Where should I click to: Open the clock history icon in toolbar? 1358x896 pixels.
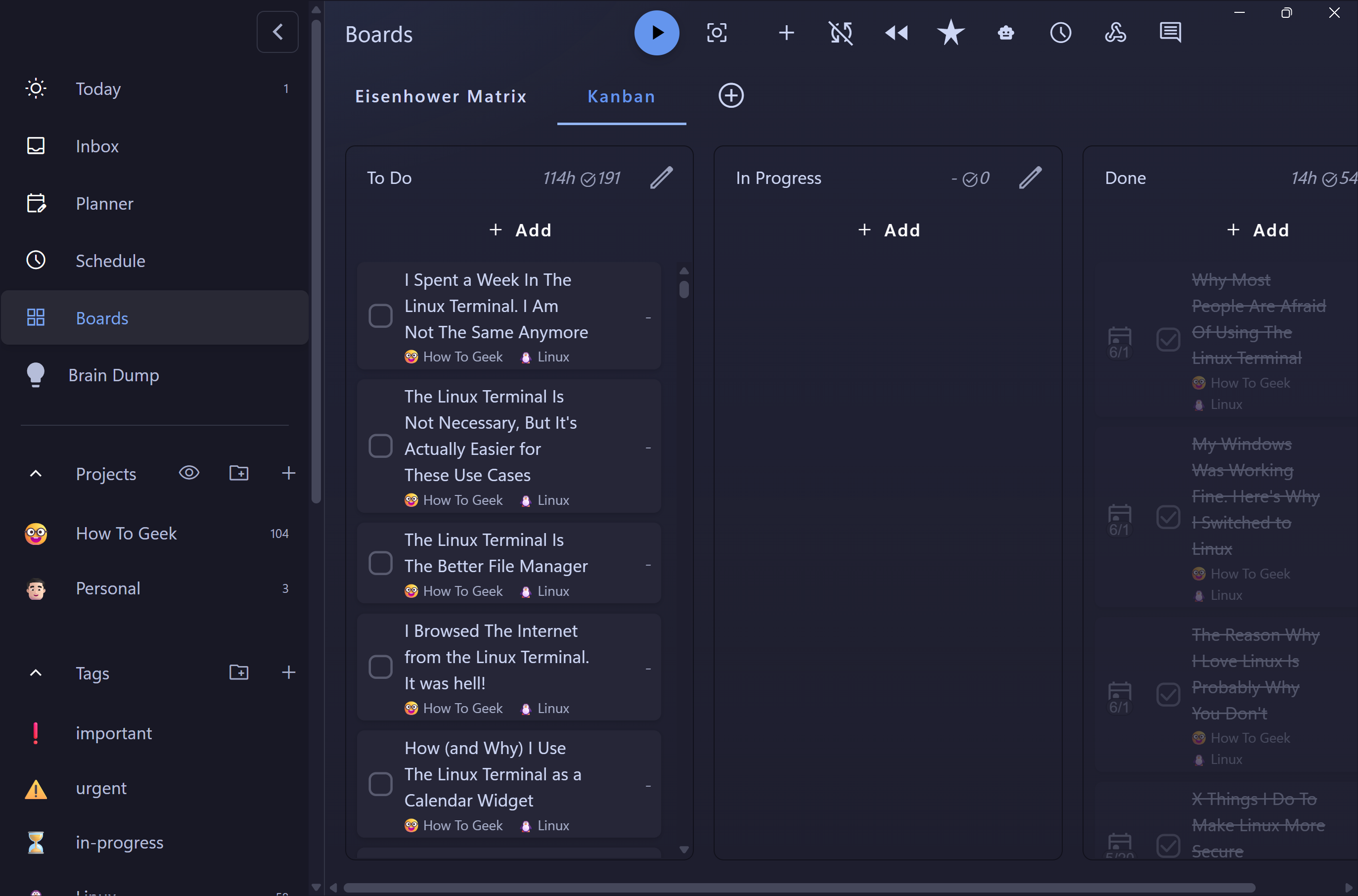[1061, 33]
